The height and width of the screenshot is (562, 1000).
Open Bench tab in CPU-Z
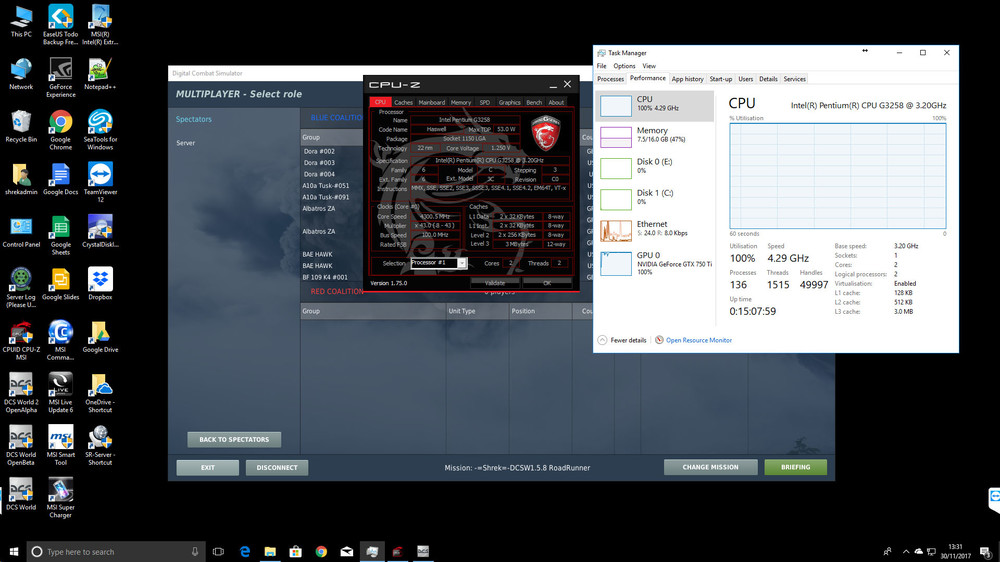pyautogui.click(x=534, y=102)
